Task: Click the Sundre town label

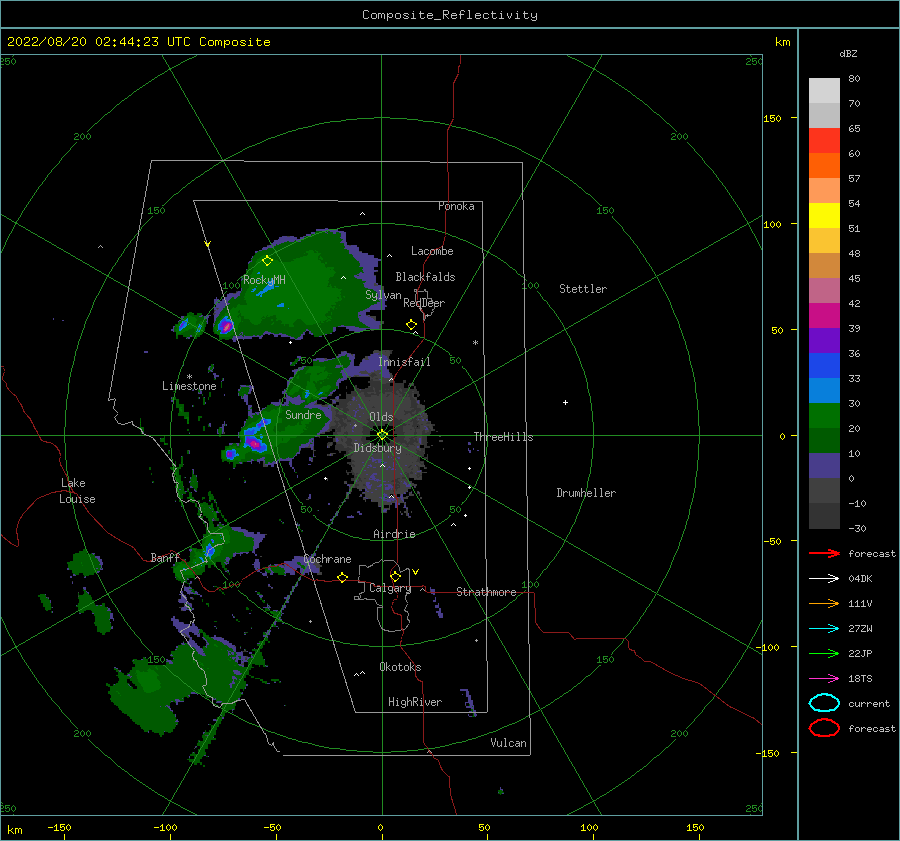Action: tap(303, 414)
